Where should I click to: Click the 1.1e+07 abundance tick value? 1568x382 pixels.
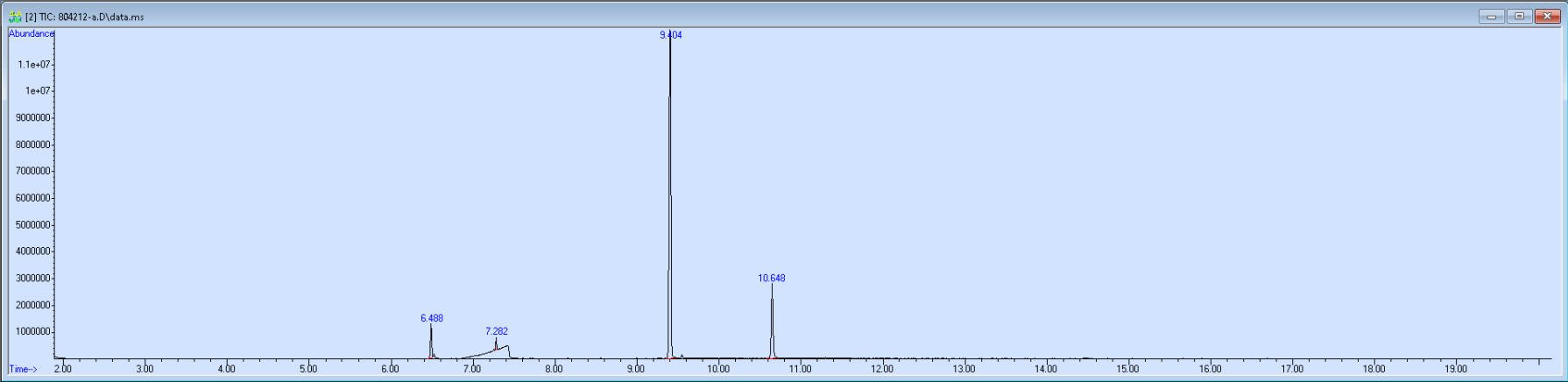click(x=34, y=65)
